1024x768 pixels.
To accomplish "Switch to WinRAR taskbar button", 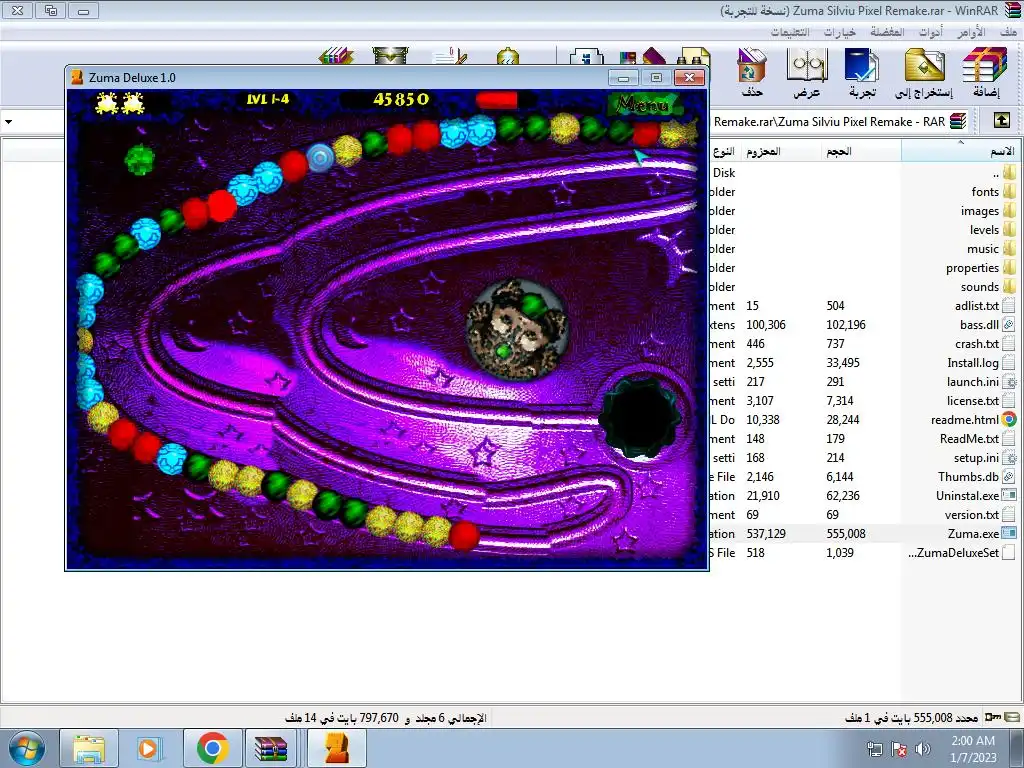I will click(x=272, y=748).
